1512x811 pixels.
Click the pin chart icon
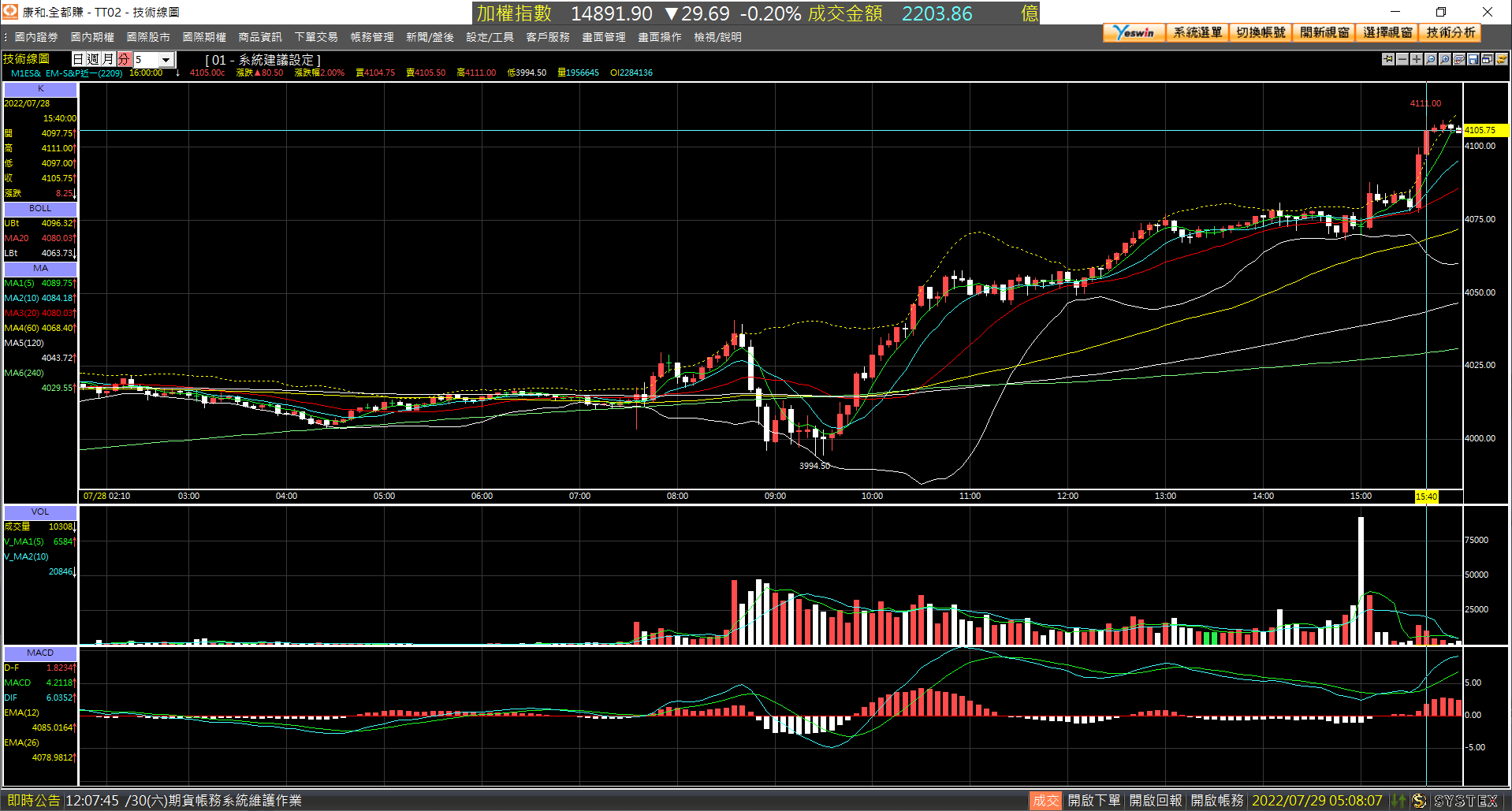click(x=1388, y=59)
